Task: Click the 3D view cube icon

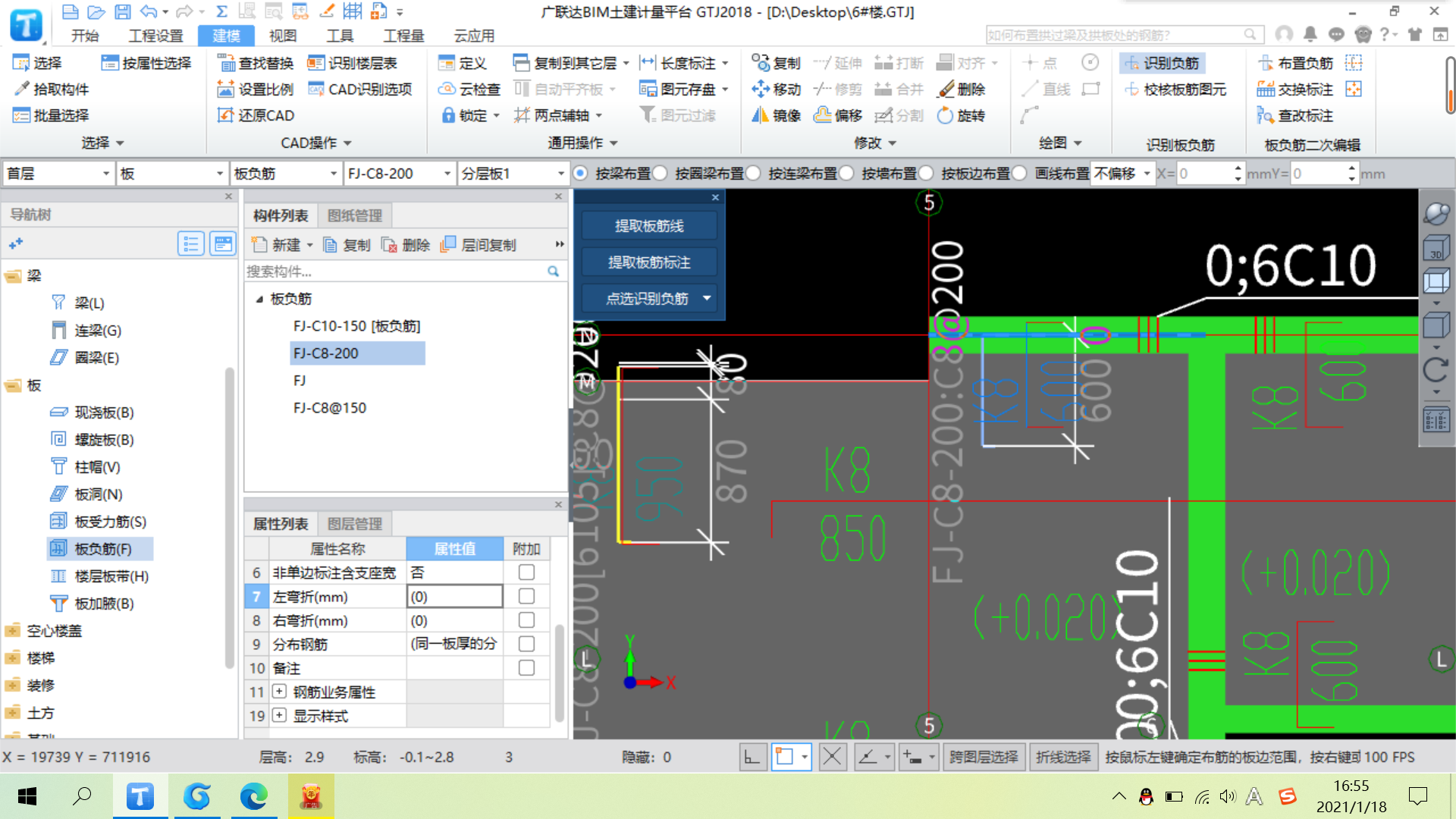Action: coord(1436,248)
